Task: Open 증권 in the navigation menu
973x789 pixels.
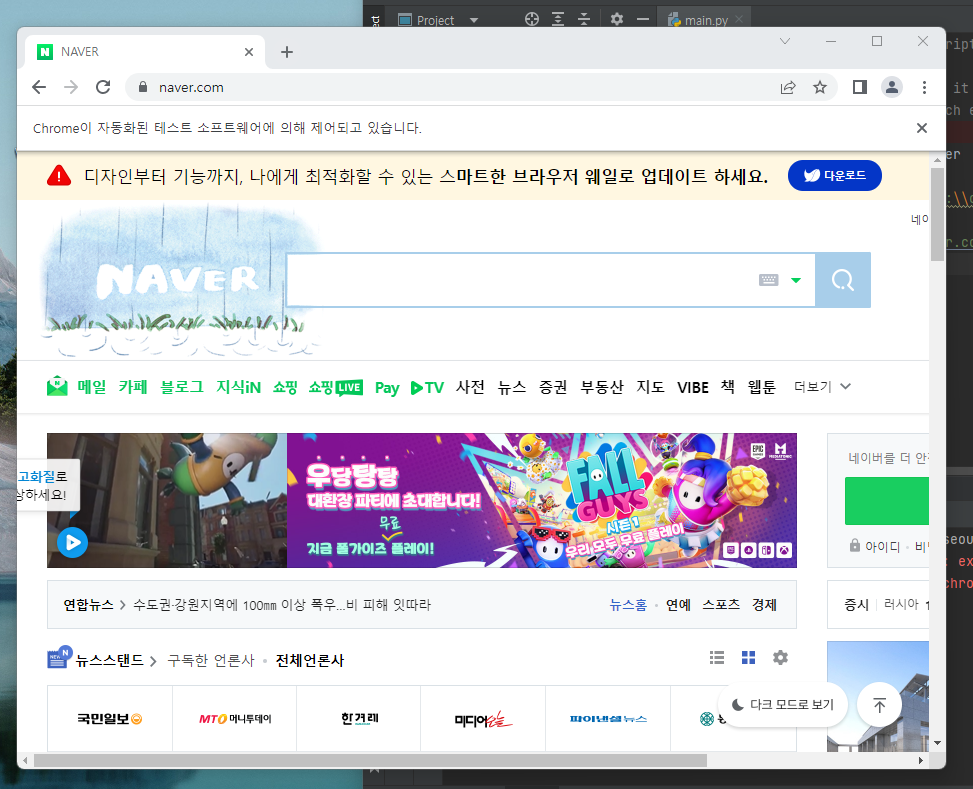Action: (x=553, y=387)
